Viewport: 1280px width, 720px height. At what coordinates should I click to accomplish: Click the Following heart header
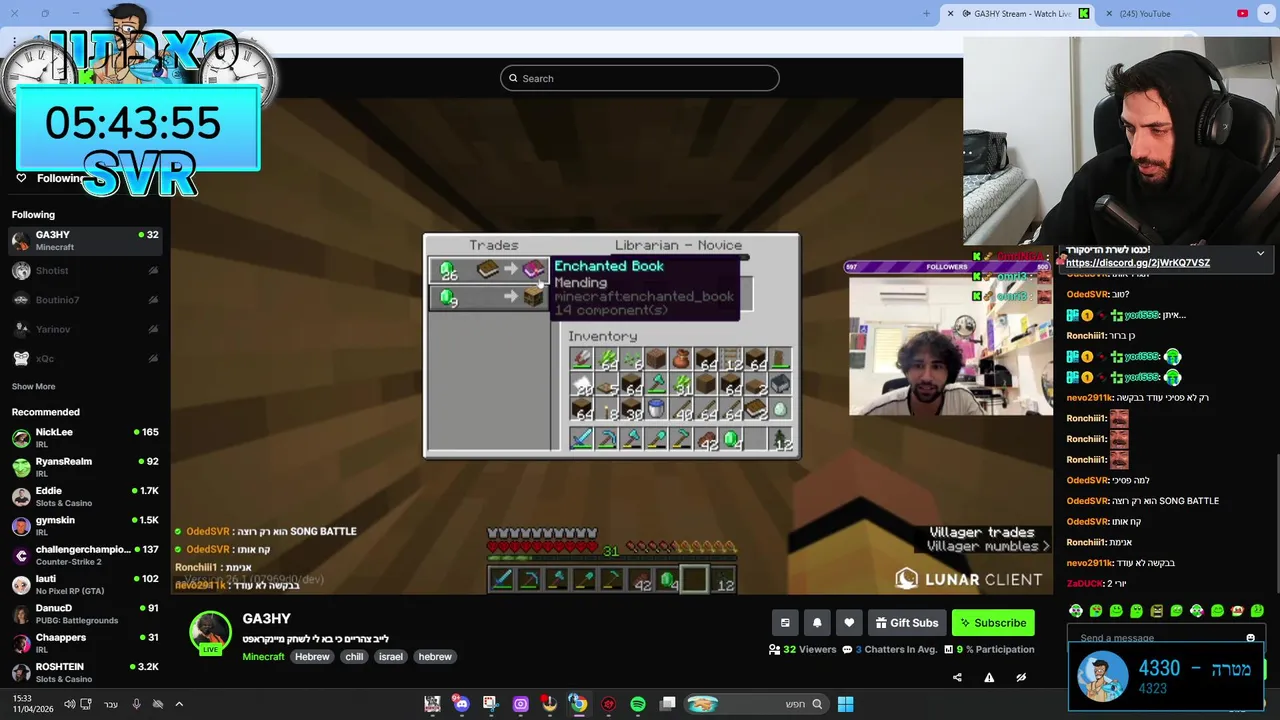pos(50,178)
